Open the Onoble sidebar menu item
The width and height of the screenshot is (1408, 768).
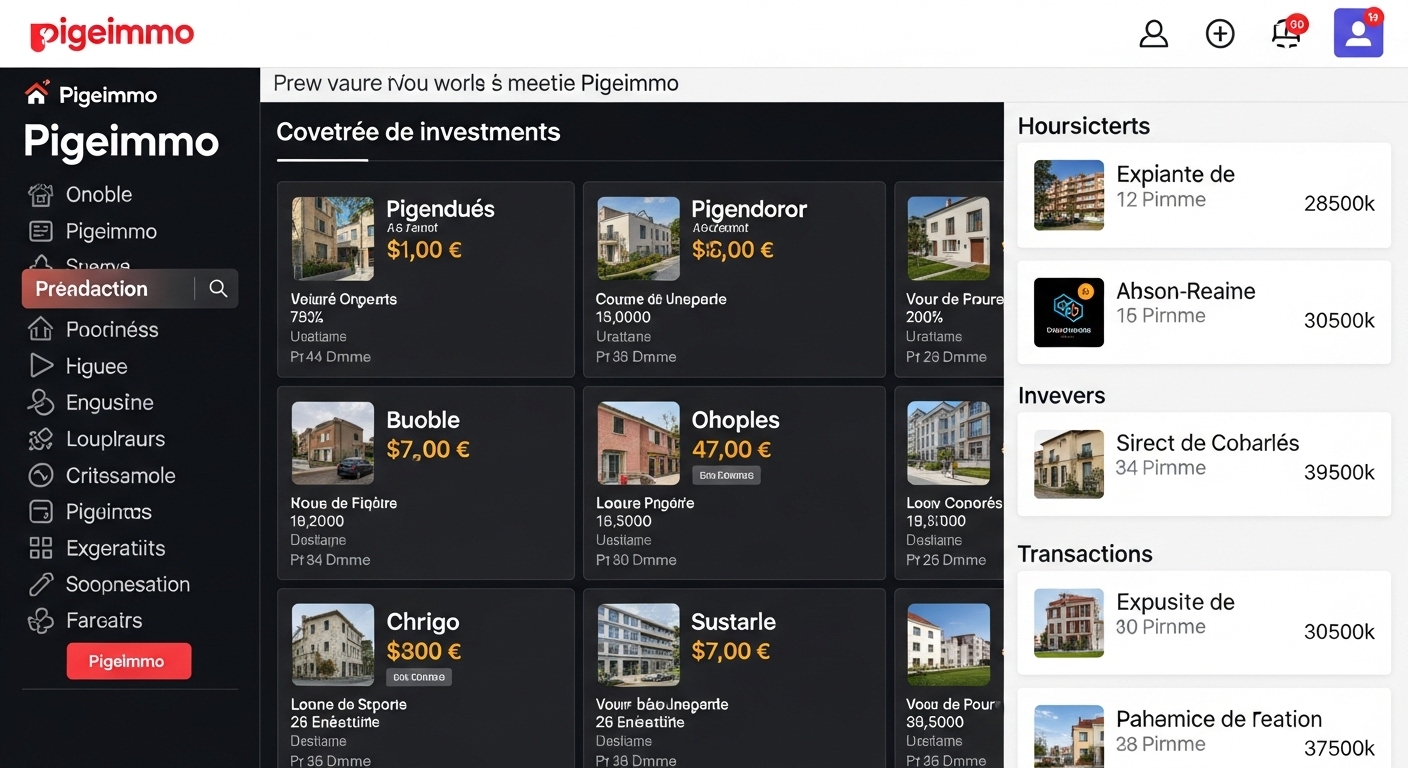click(x=98, y=195)
